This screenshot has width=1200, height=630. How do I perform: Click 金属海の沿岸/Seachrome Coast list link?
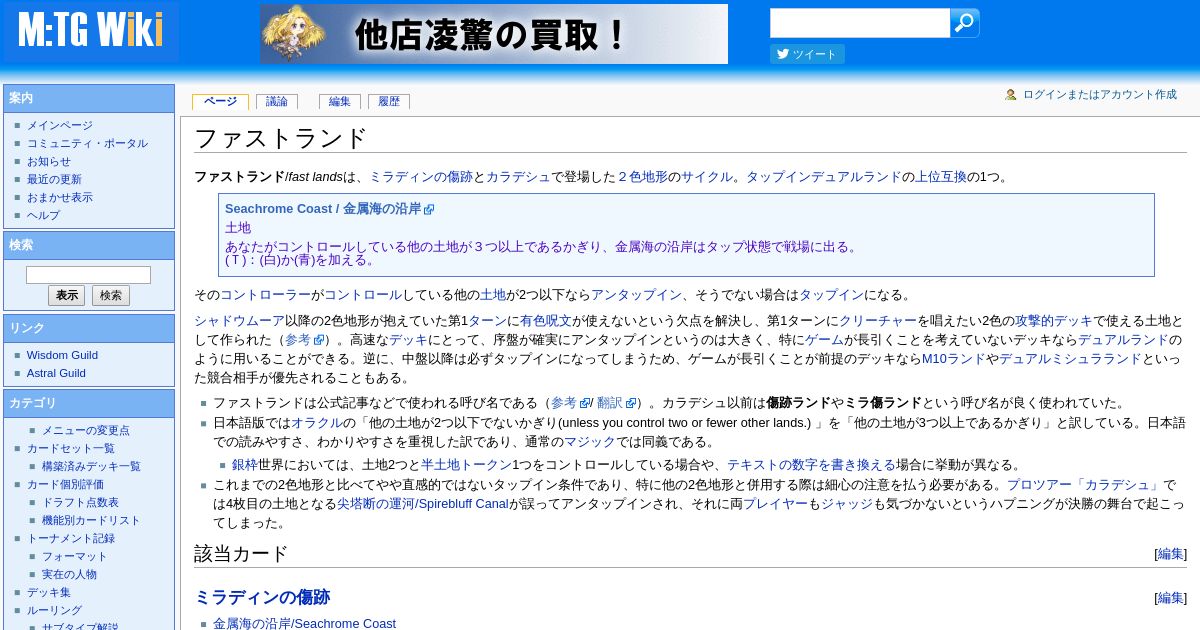(x=304, y=623)
